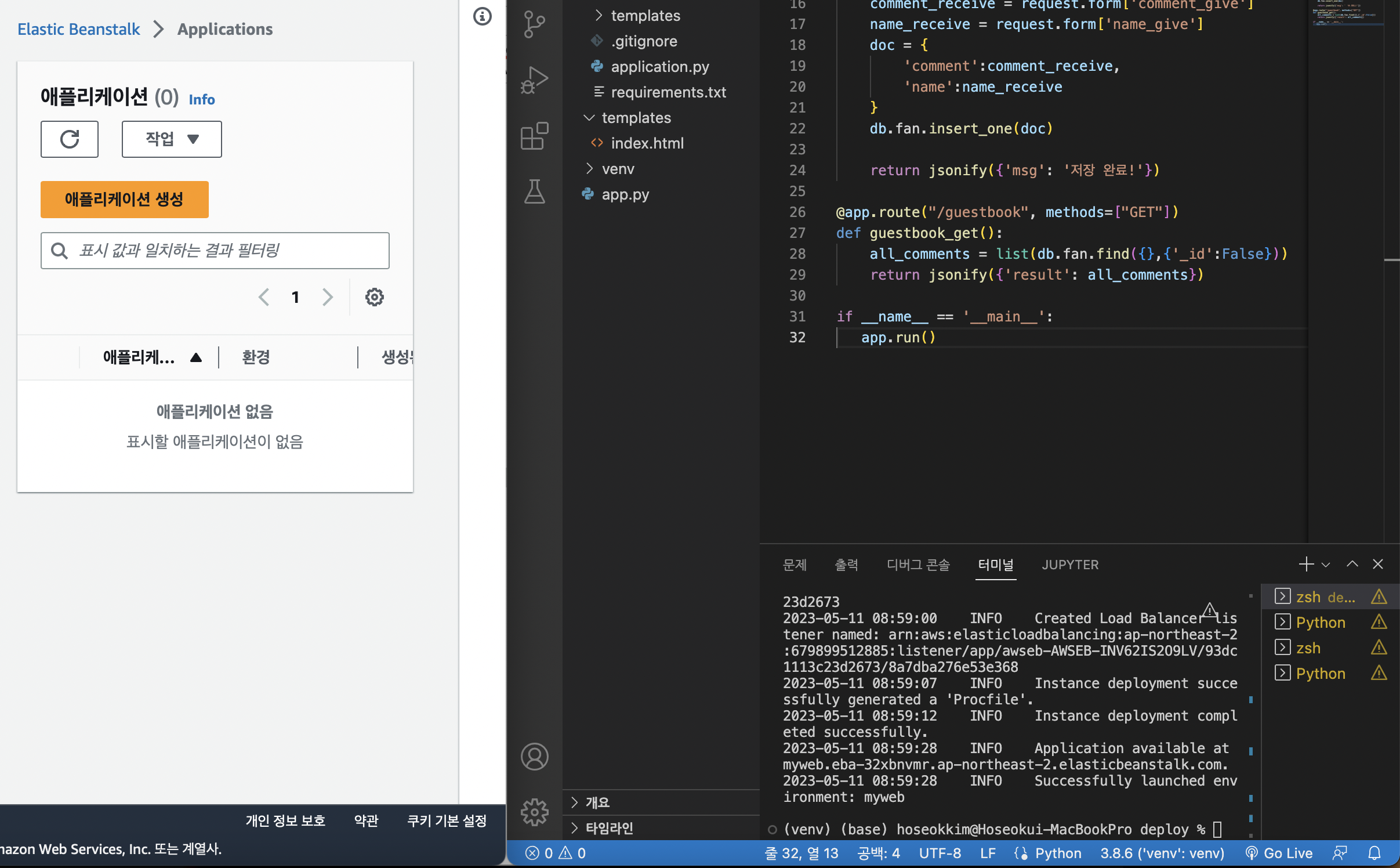
Task: Open 약관 footer link
Action: click(366, 820)
